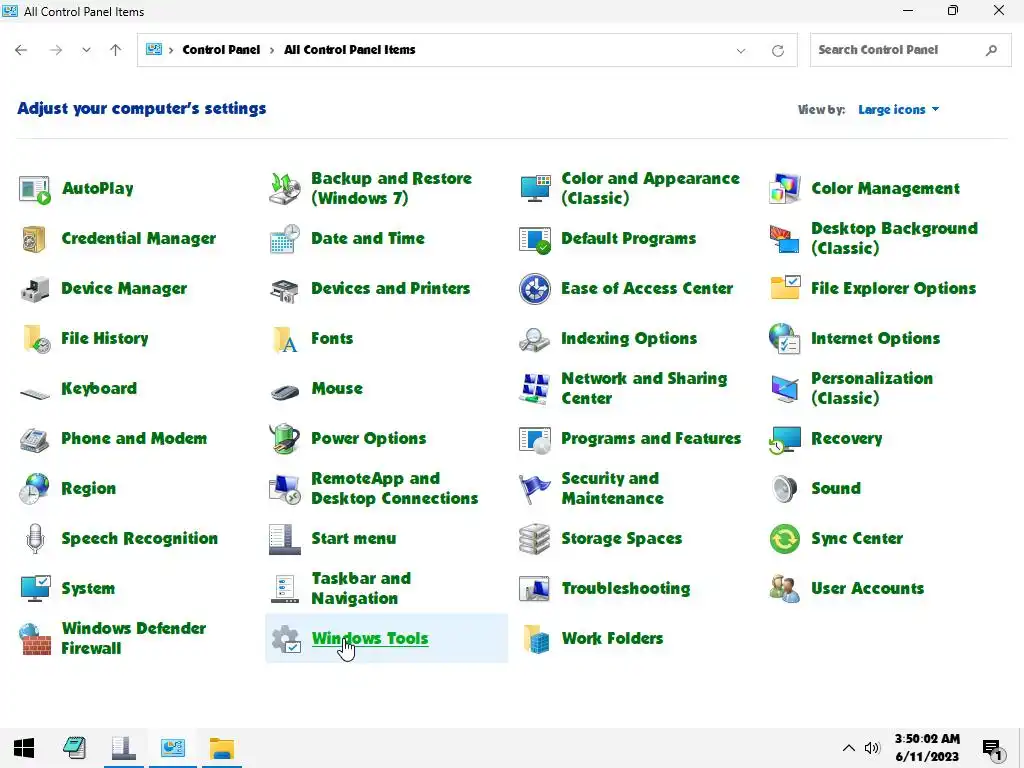Click the Speech Recognition link
The height and width of the screenshot is (768, 1024).
click(x=140, y=539)
